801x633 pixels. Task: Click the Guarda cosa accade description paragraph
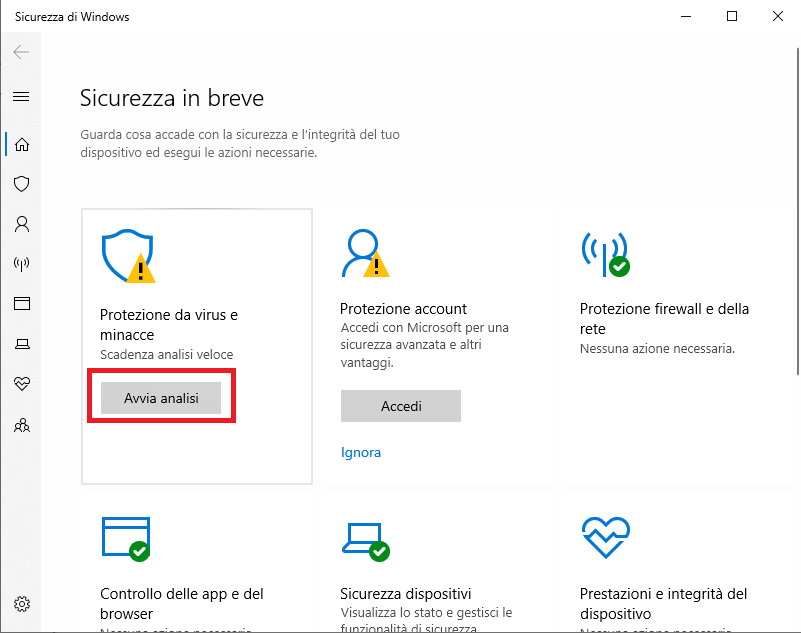[240, 144]
